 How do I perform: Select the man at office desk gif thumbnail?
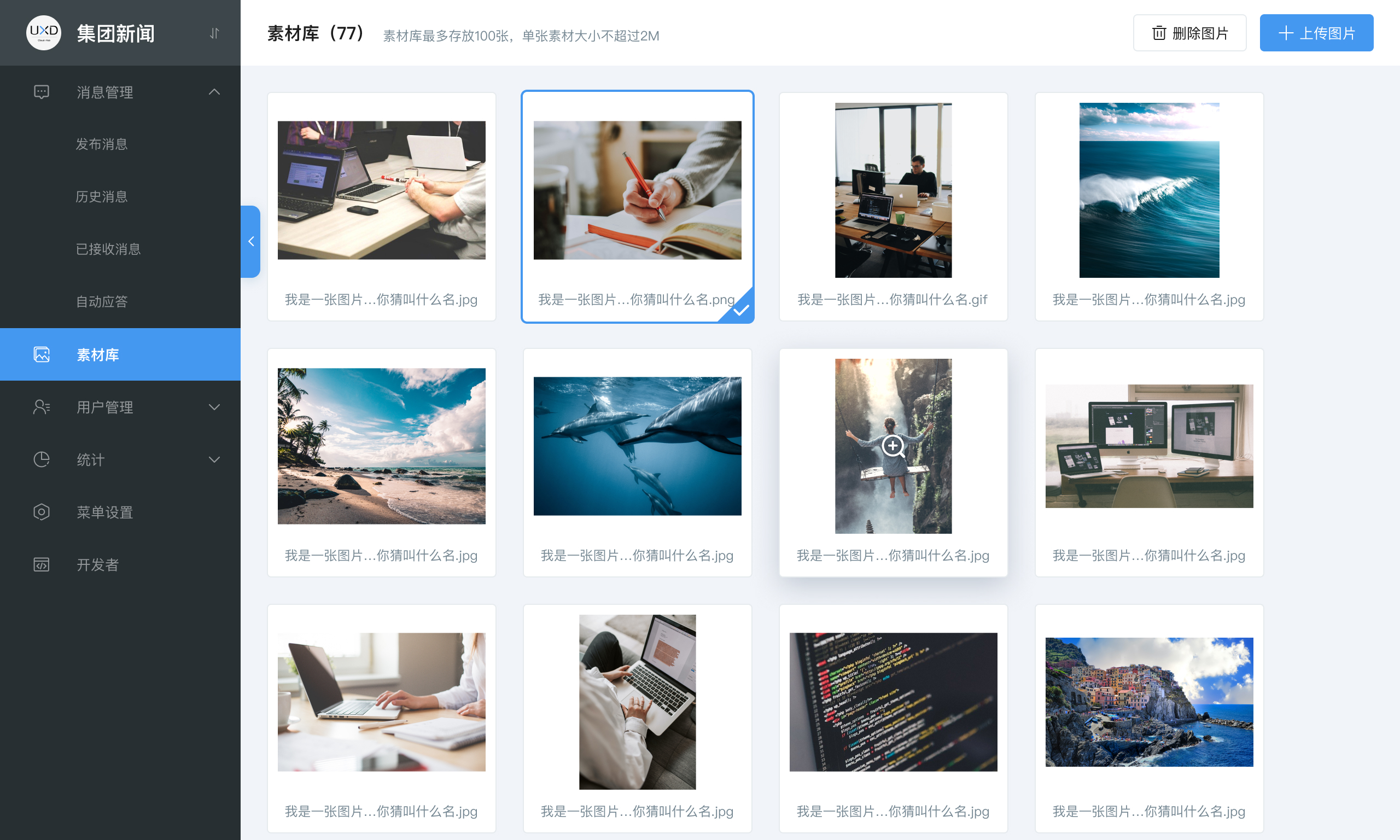click(x=893, y=190)
